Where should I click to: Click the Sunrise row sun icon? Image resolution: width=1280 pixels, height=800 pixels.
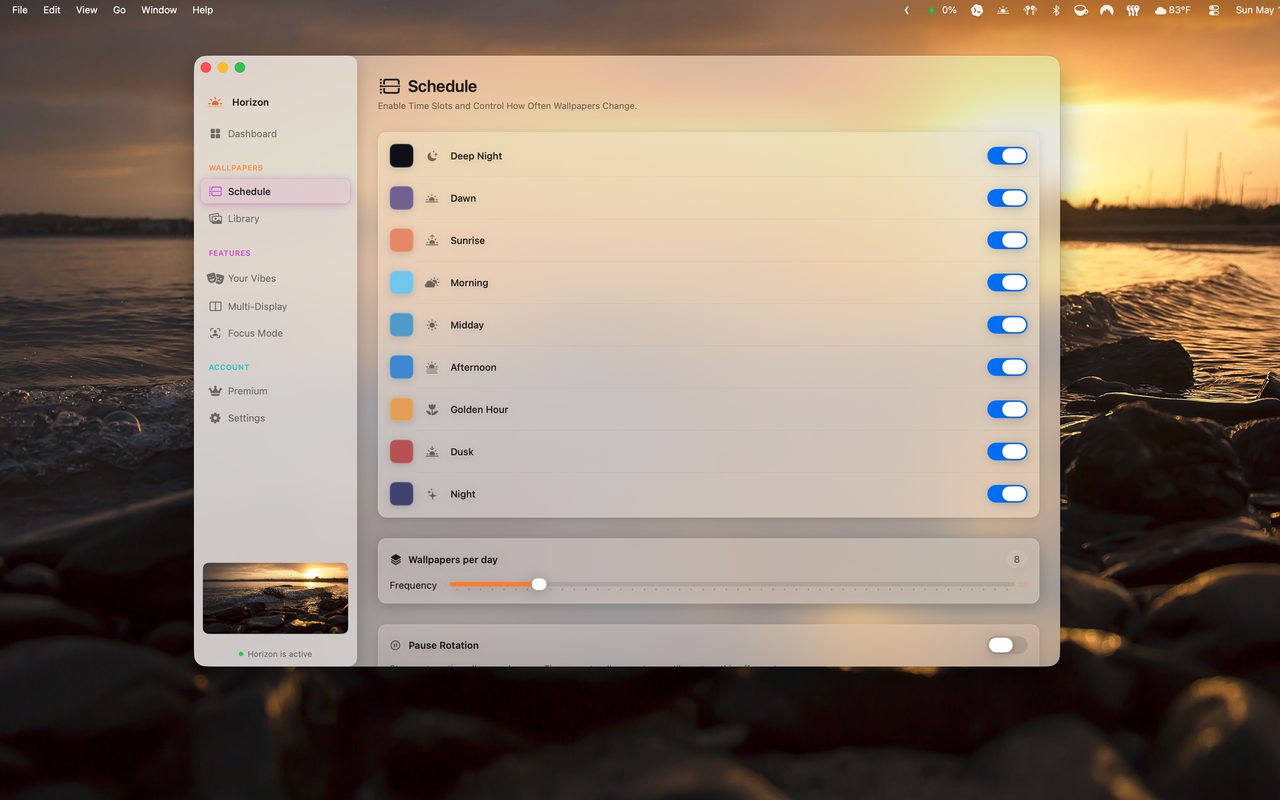click(432, 240)
